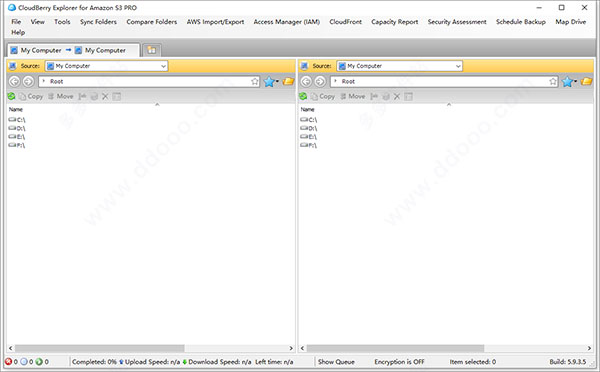Viewport: 600px width, 372px height.
Task: Click Encryption is OFF status
Action: pyautogui.click(x=399, y=362)
